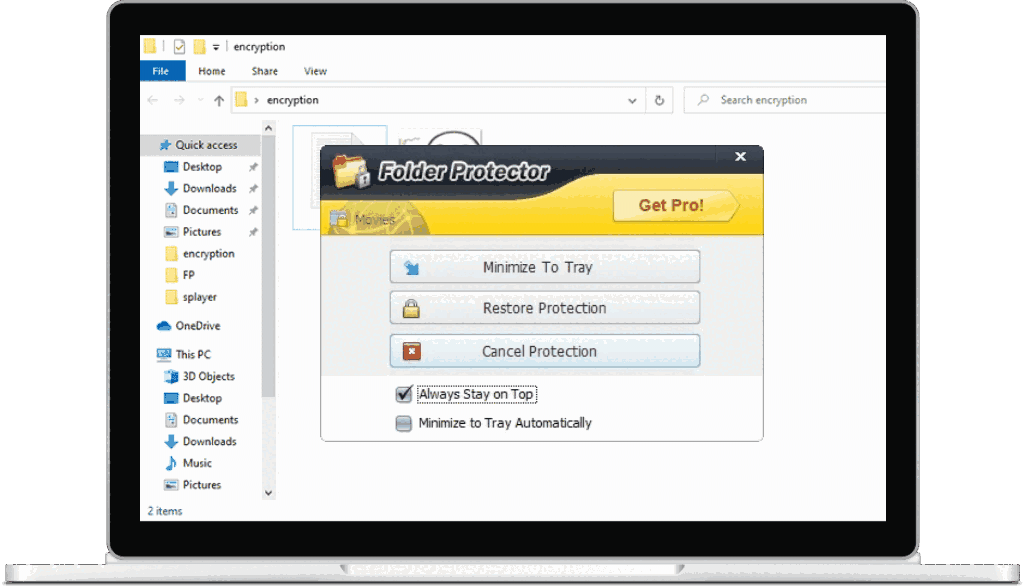Click the pin icon beside Pictures

(253, 232)
